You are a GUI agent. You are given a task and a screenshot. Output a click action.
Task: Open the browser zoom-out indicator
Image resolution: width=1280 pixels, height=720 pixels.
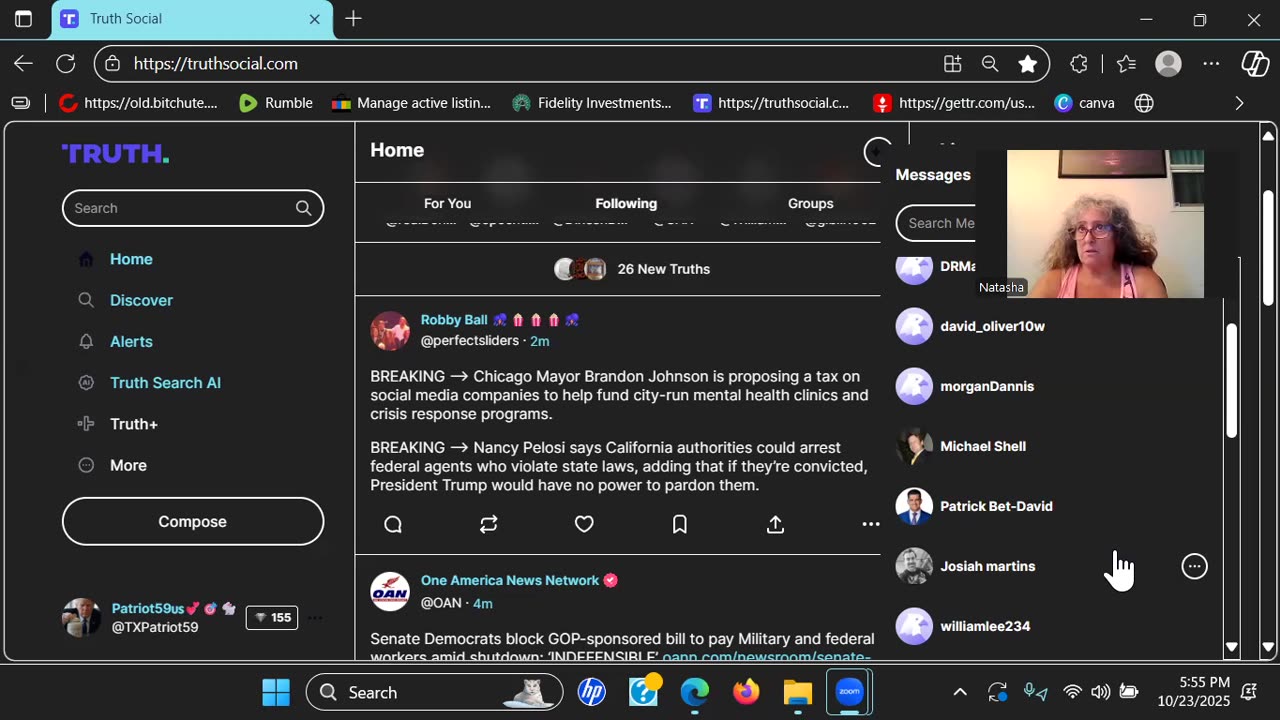click(x=990, y=63)
